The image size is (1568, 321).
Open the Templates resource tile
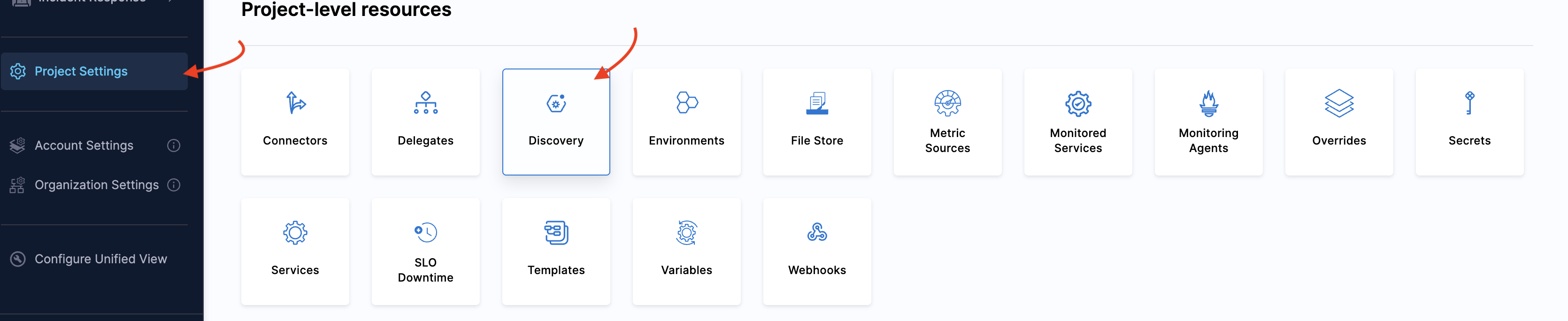555,252
